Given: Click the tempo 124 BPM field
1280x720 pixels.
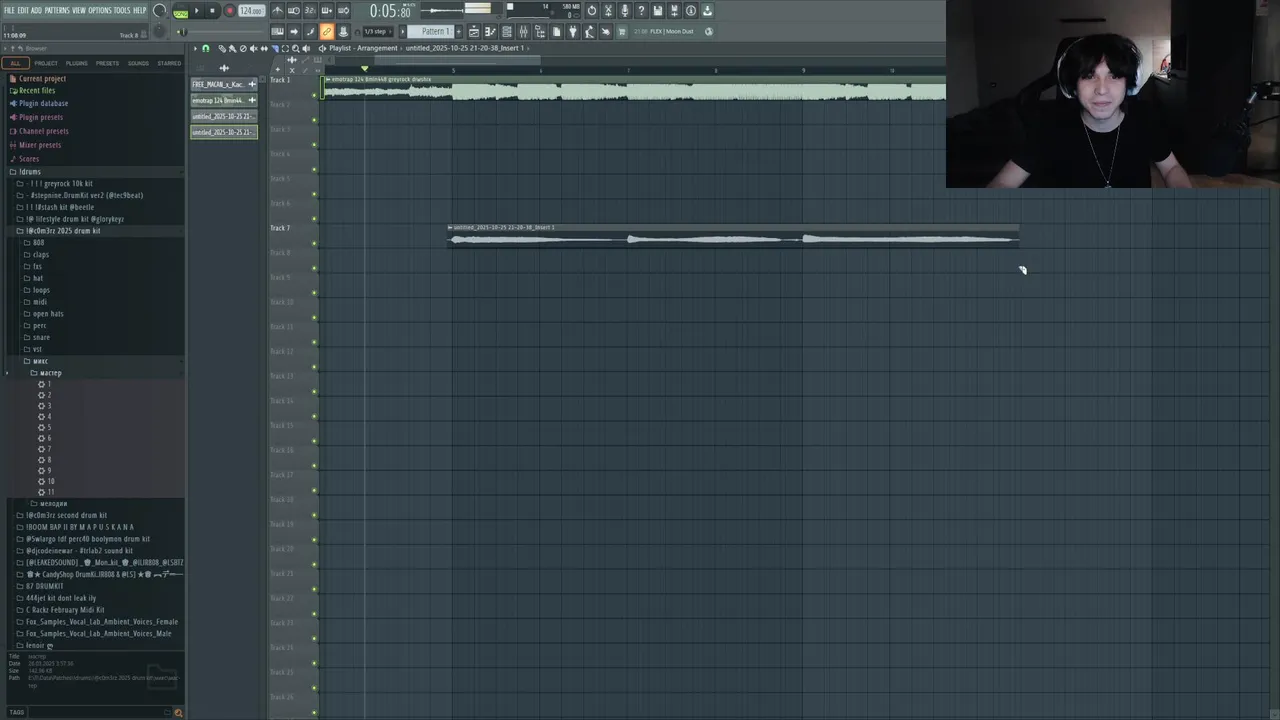Looking at the screenshot, I should tap(251, 11).
